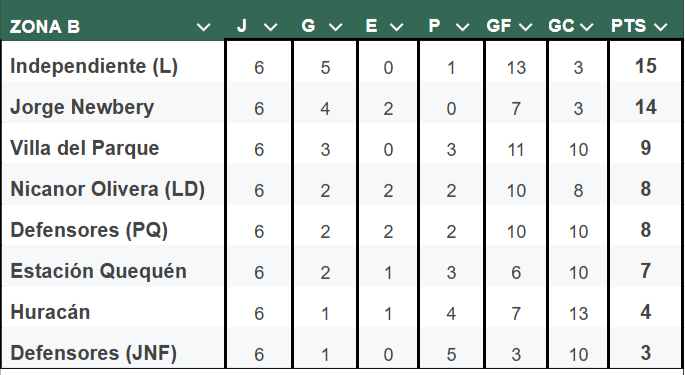Select the ZONA B header label
The width and height of the screenshot is (685, 375).
tap(45, 27)
